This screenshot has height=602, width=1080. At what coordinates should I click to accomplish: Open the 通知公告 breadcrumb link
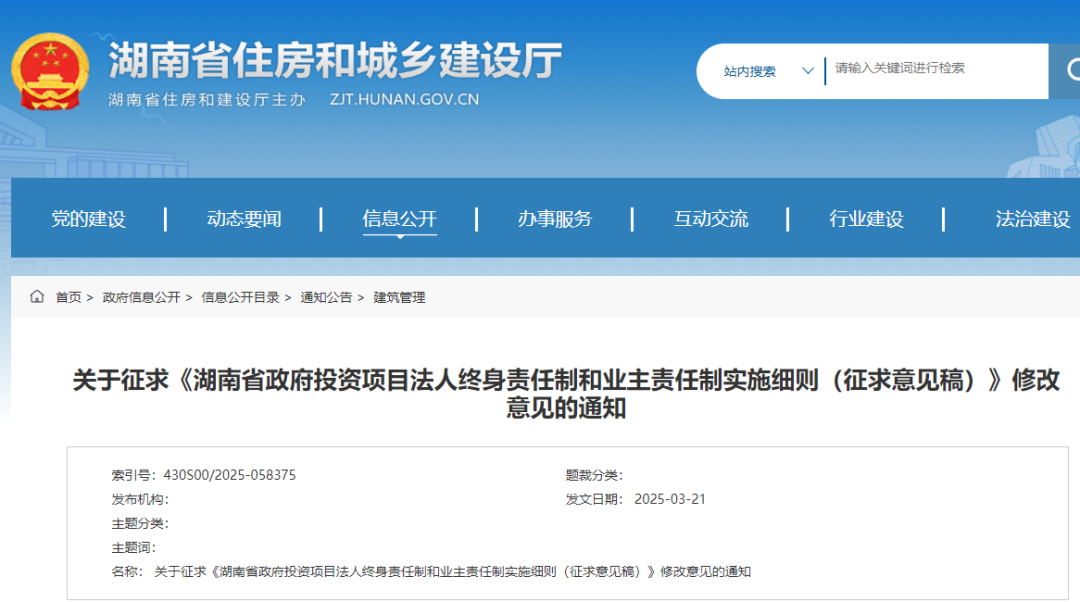[328, 297]
